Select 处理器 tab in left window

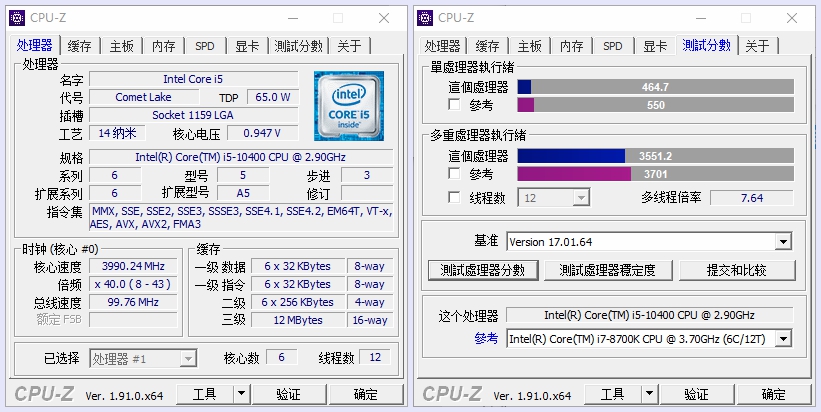(35, 45)
